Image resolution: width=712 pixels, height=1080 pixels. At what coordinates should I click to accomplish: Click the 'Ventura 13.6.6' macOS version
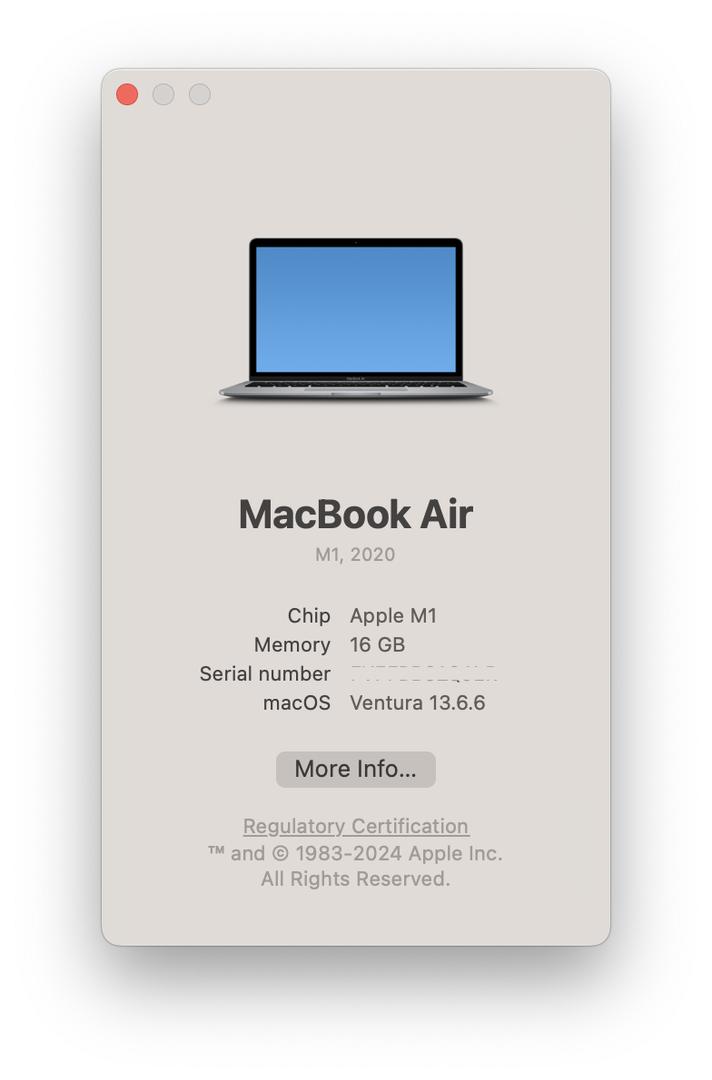[x=417, y=703]
